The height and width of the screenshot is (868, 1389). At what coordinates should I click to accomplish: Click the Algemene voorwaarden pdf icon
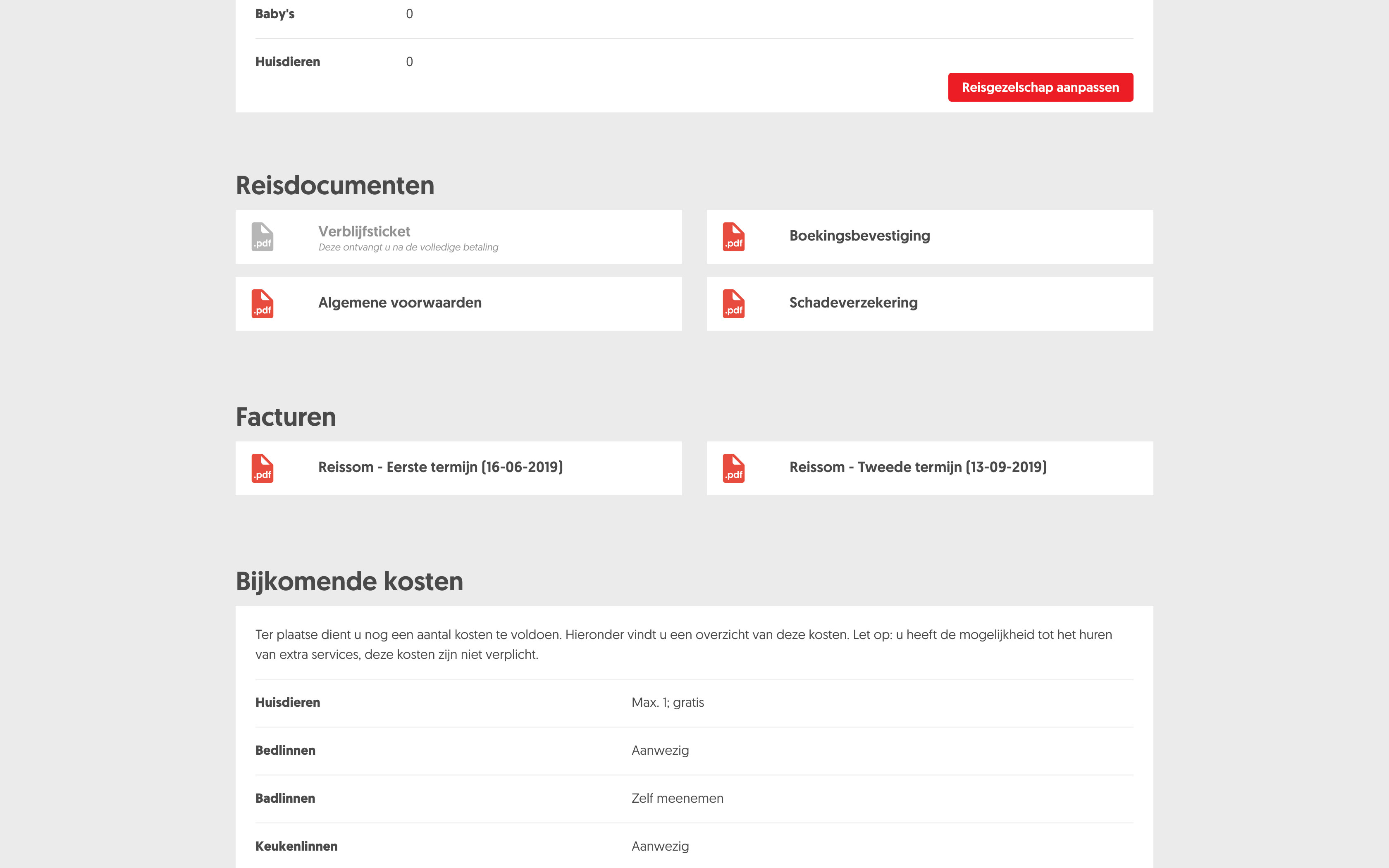263,304
